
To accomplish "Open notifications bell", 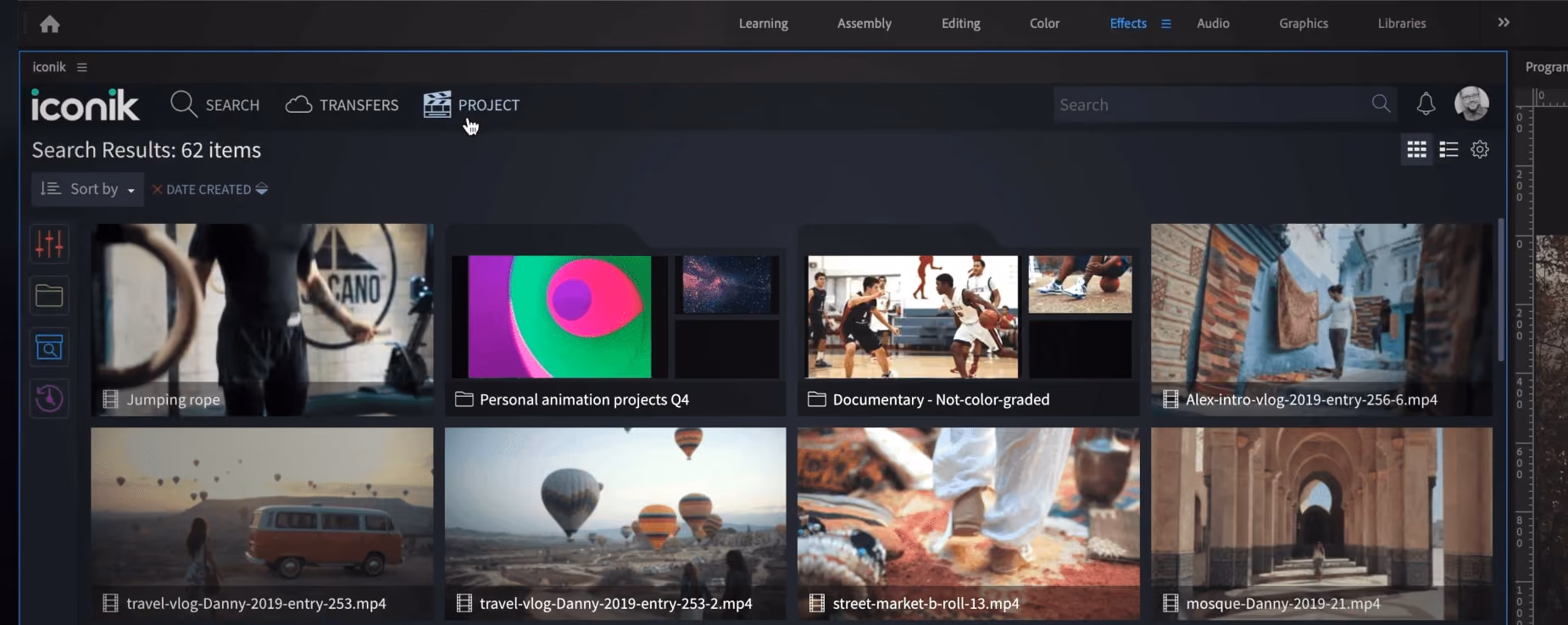I will (1426, 103).
